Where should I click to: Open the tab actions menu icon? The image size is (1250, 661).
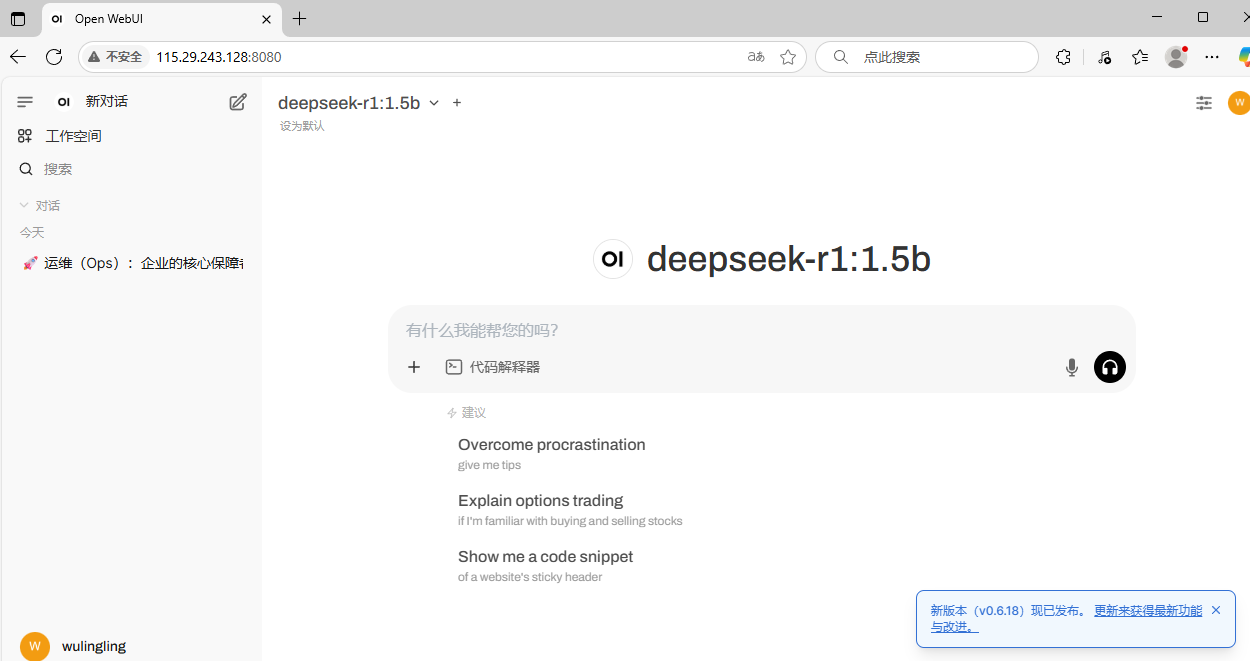click(18, 19)
